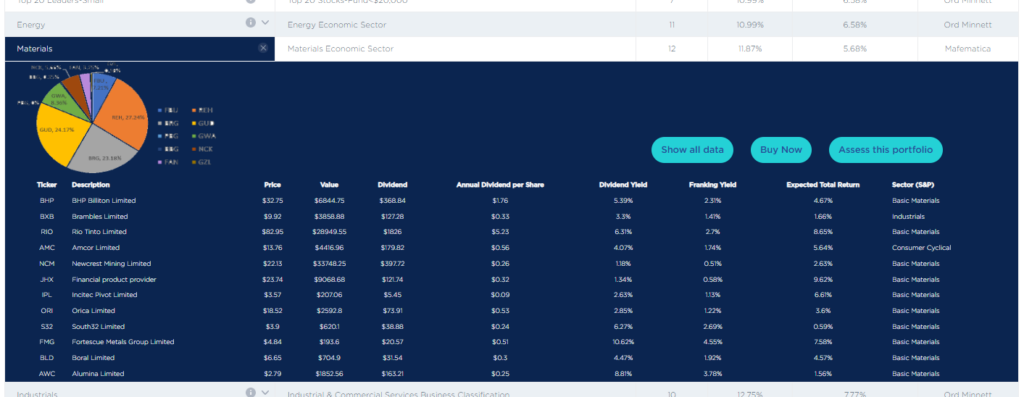This screenshot has height=397, width=1024.
Task: Sort by Expected Total Return header
Action: coord(823,185)
